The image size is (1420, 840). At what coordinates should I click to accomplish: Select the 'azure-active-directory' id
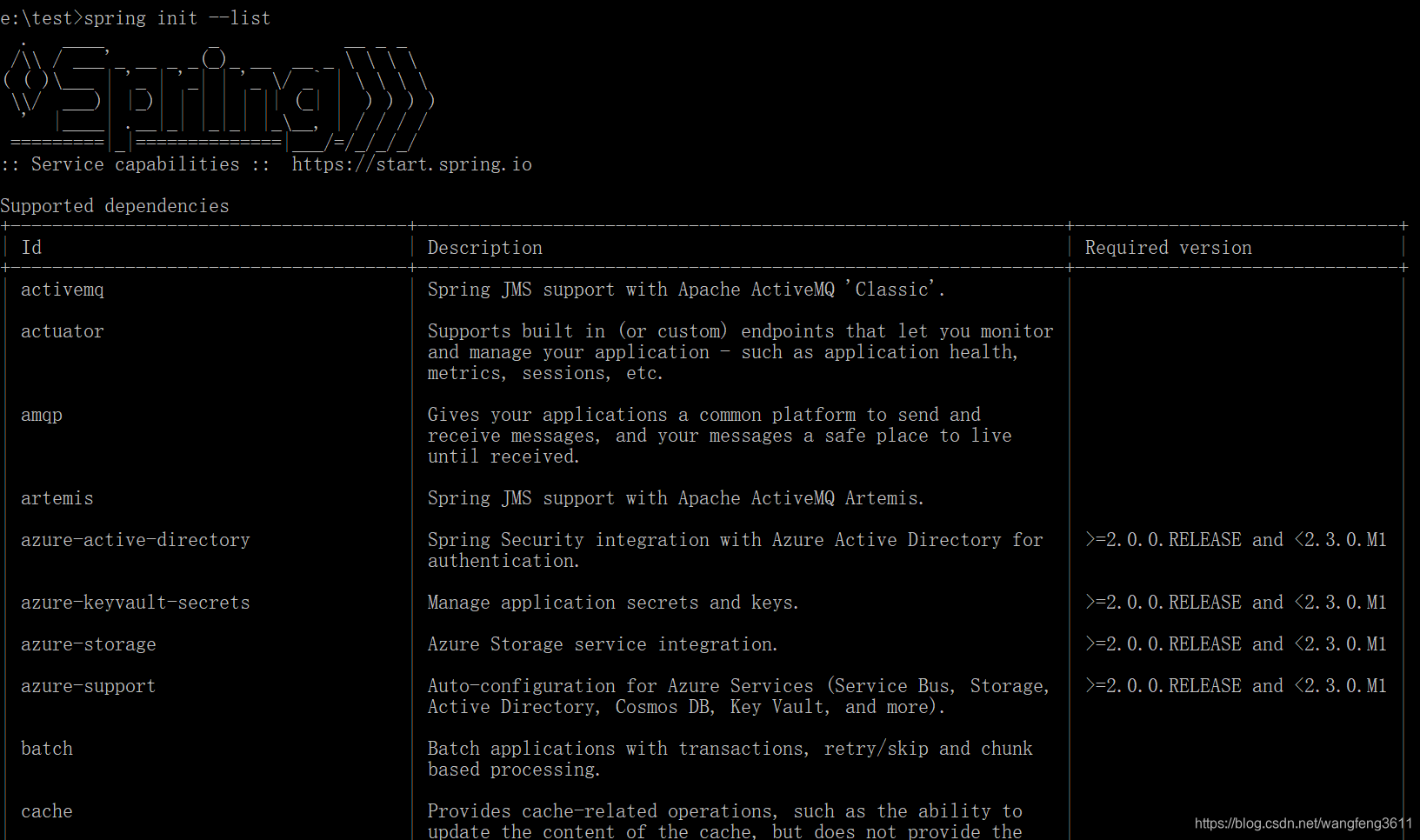click(x=136, y=540)
